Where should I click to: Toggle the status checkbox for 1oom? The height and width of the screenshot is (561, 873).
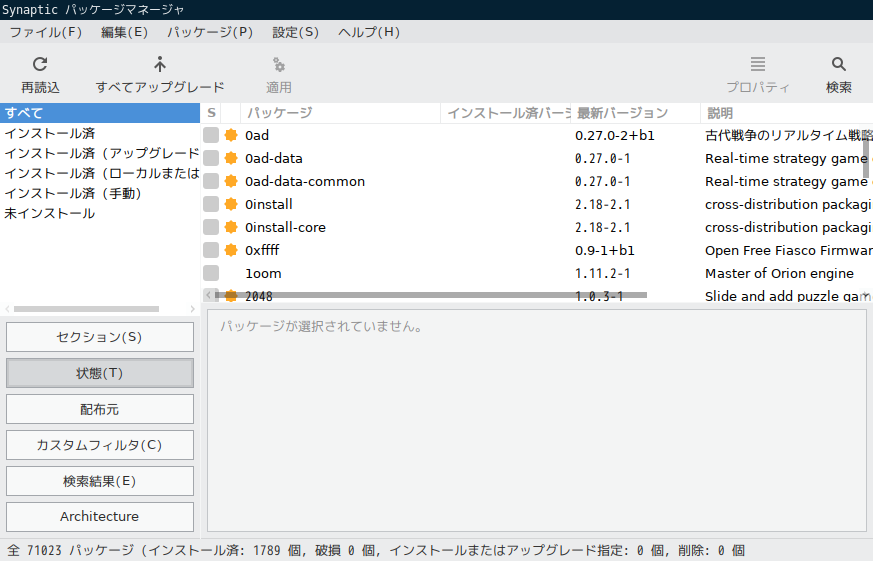(211, 273)
